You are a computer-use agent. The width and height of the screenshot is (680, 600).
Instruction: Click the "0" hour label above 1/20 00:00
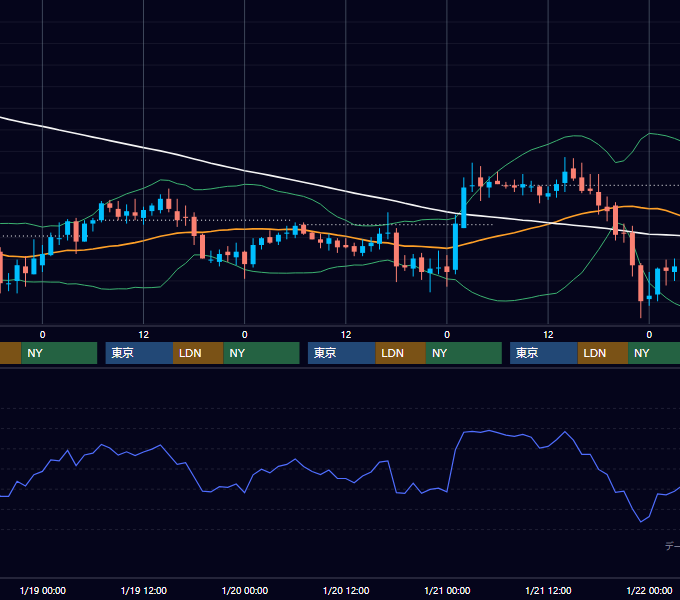click(x=245, y=335)
